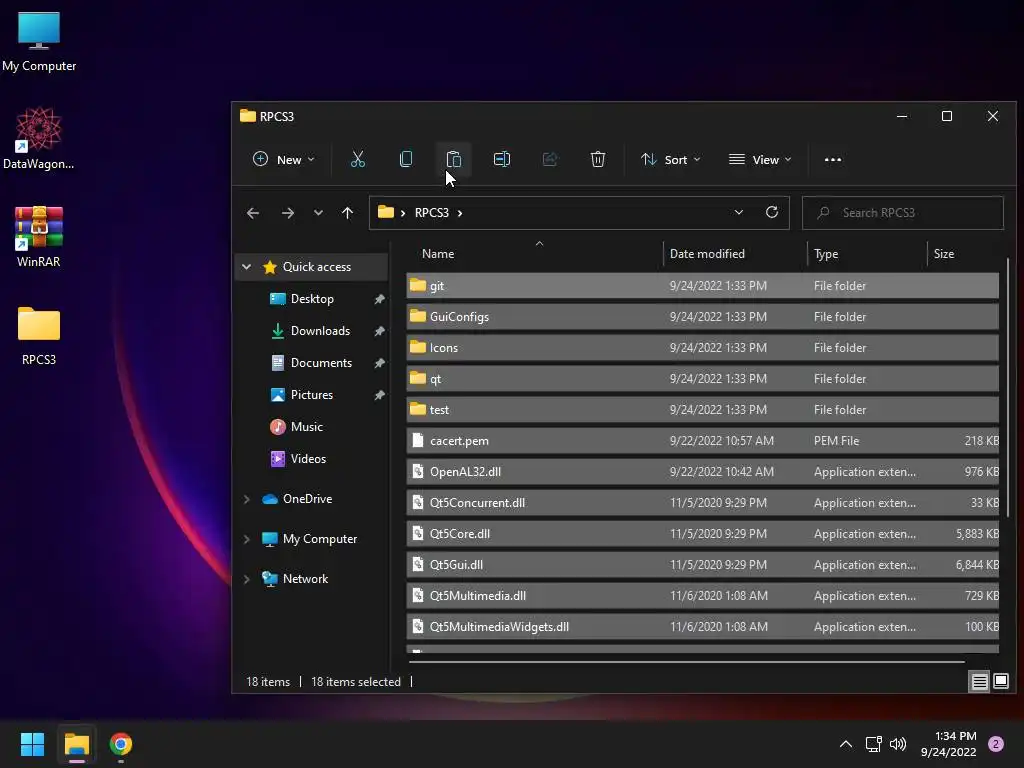The width and height of the screenshot is (1024, 768).
Task: Click the Rename icon in toolbar
Action: [502, 159]
